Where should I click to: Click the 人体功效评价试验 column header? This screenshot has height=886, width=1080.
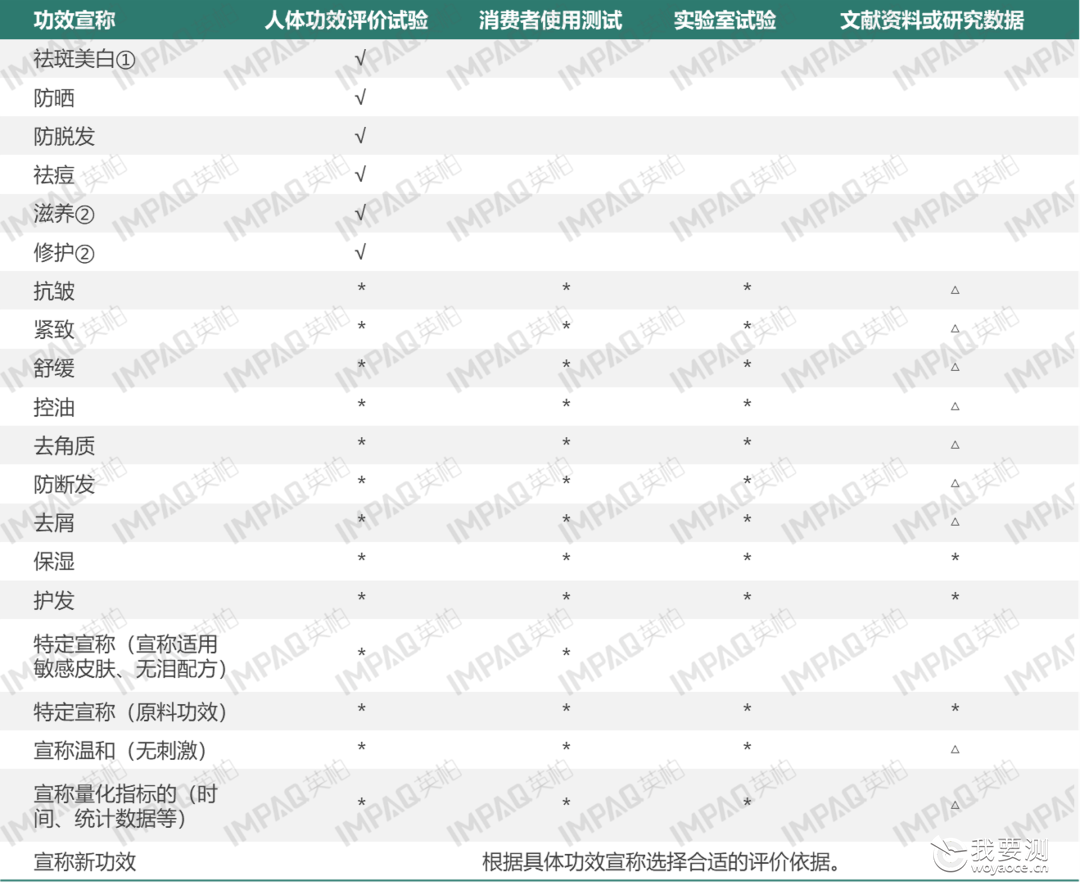[x=346, y=20]
